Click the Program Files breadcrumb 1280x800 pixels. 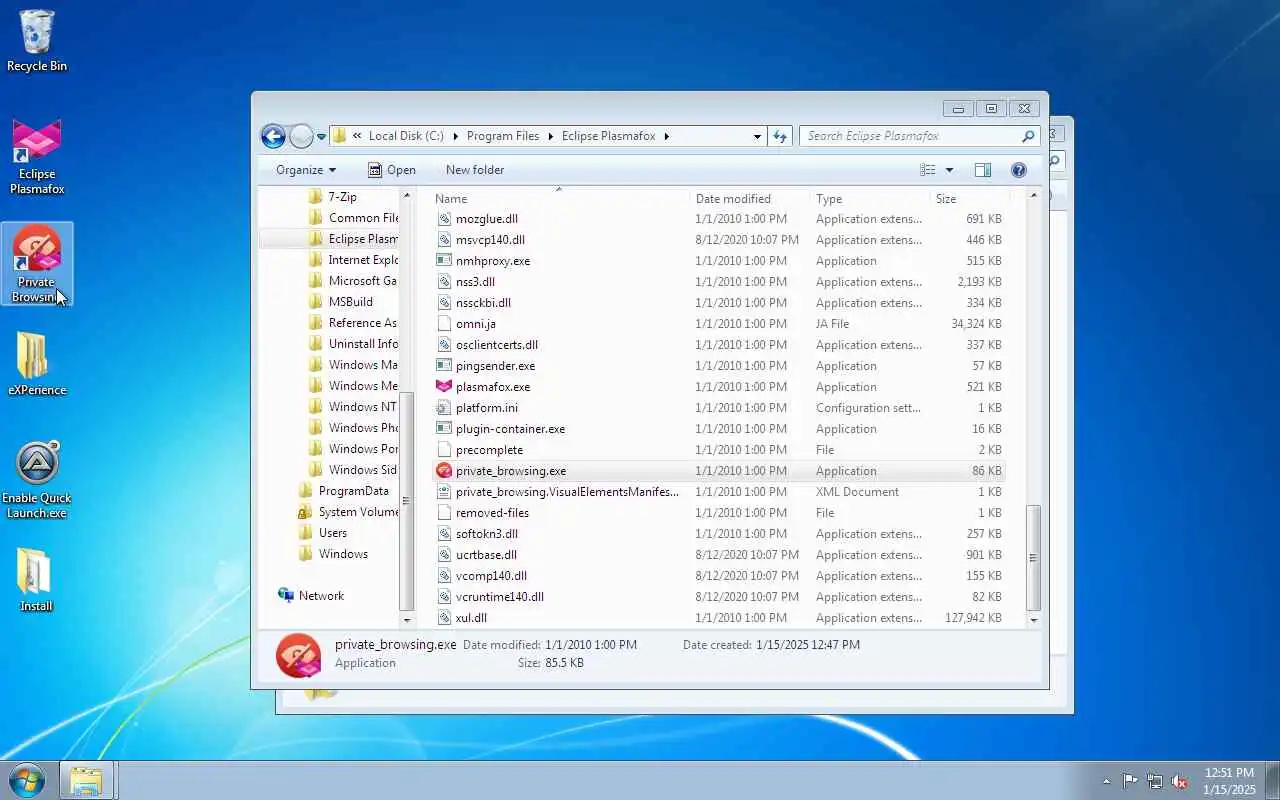503,136
